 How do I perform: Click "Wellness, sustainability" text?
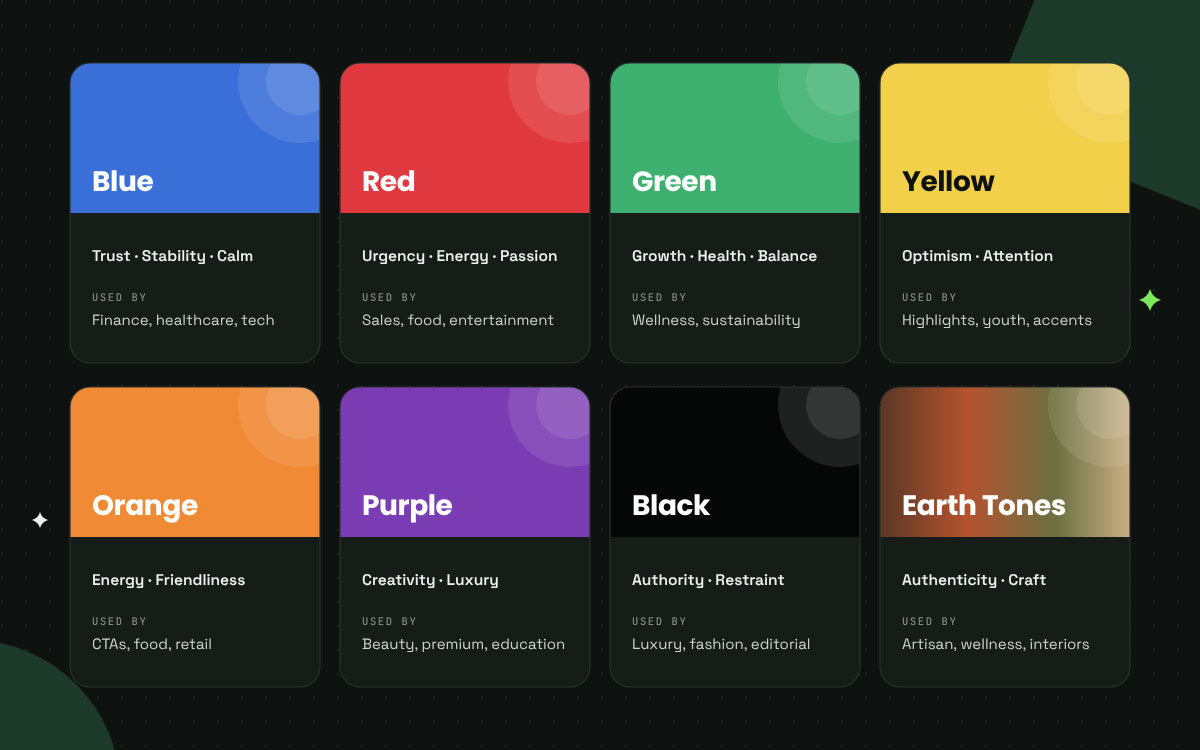[716, 320]
